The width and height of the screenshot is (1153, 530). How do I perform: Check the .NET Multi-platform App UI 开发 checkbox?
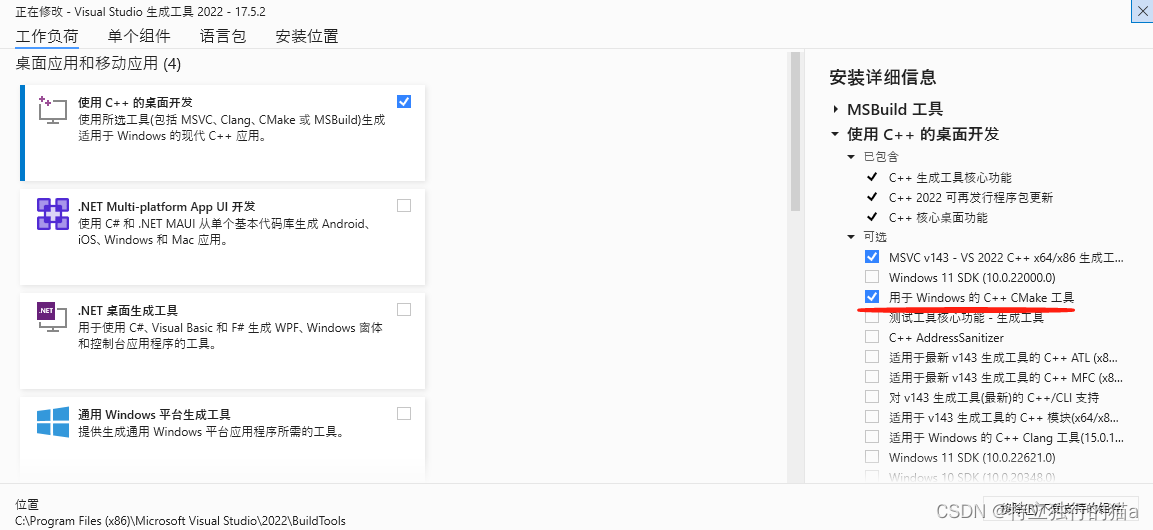point(404,205)
